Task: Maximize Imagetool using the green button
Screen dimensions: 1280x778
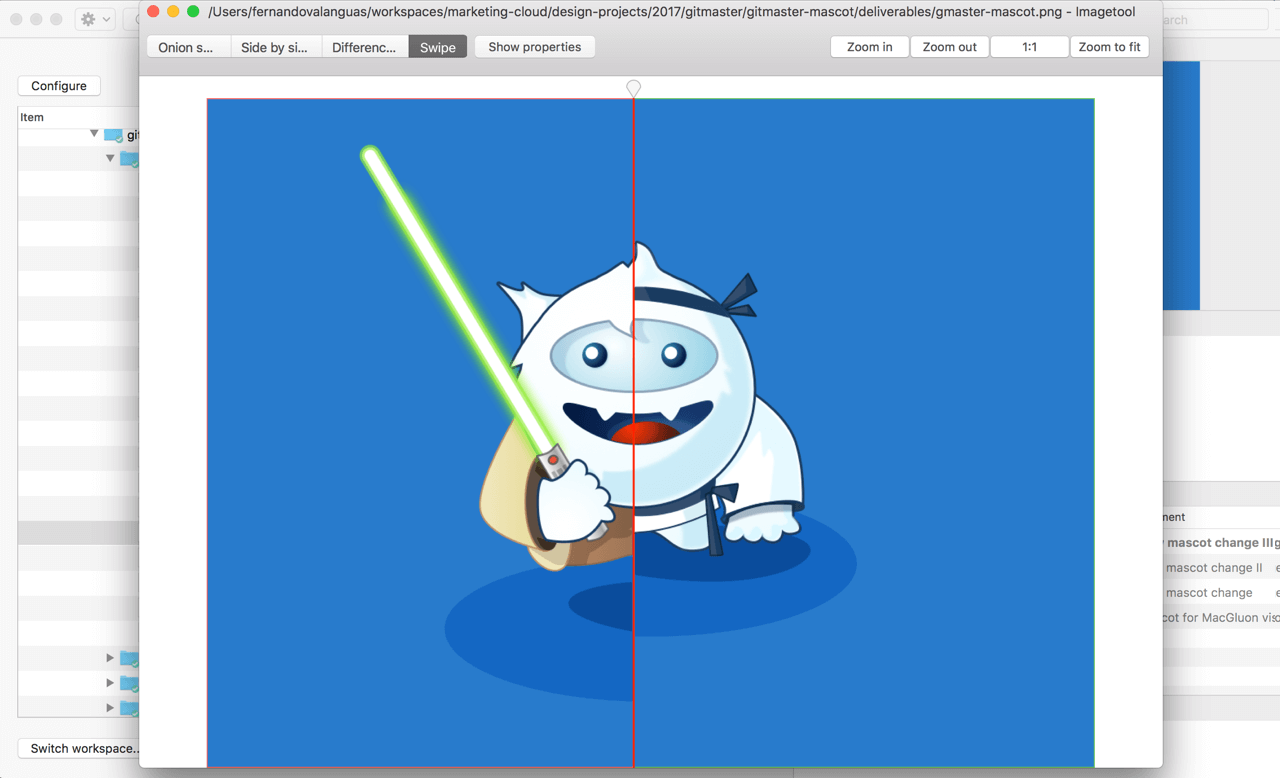Action: [193, 12]
